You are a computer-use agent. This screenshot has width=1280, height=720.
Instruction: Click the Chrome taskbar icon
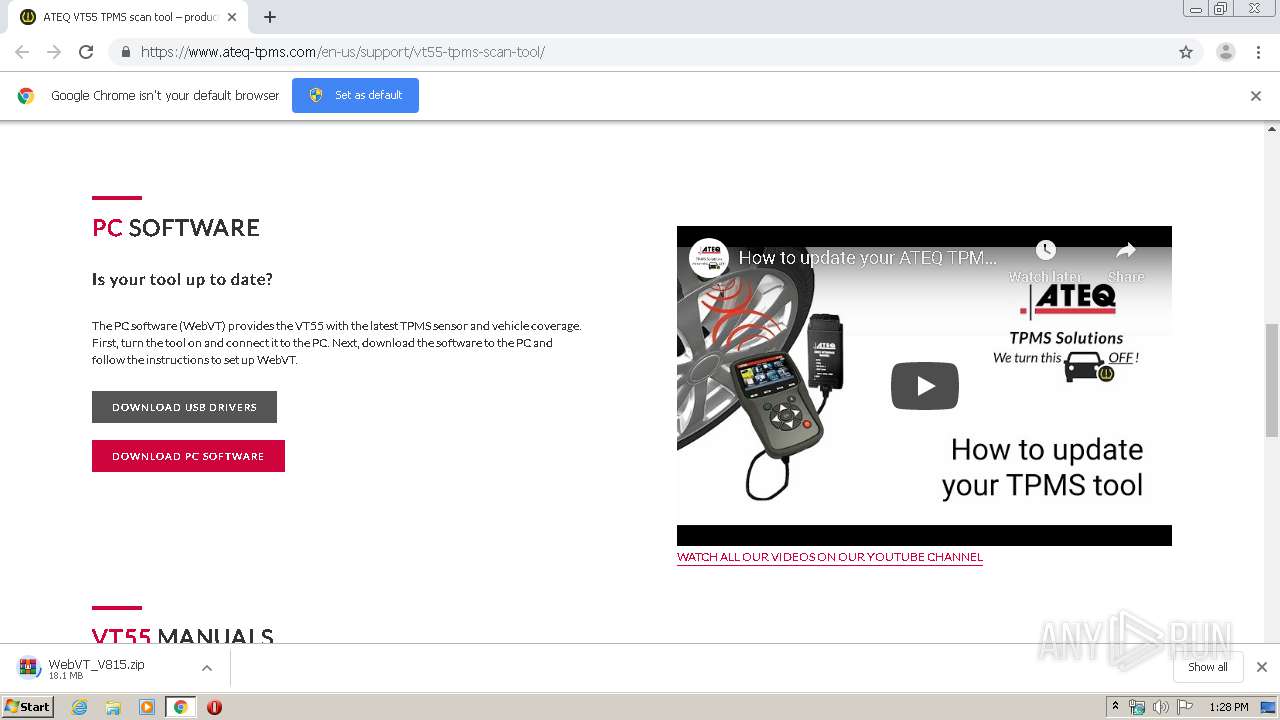pyautogui.click(x=180, y=707)
